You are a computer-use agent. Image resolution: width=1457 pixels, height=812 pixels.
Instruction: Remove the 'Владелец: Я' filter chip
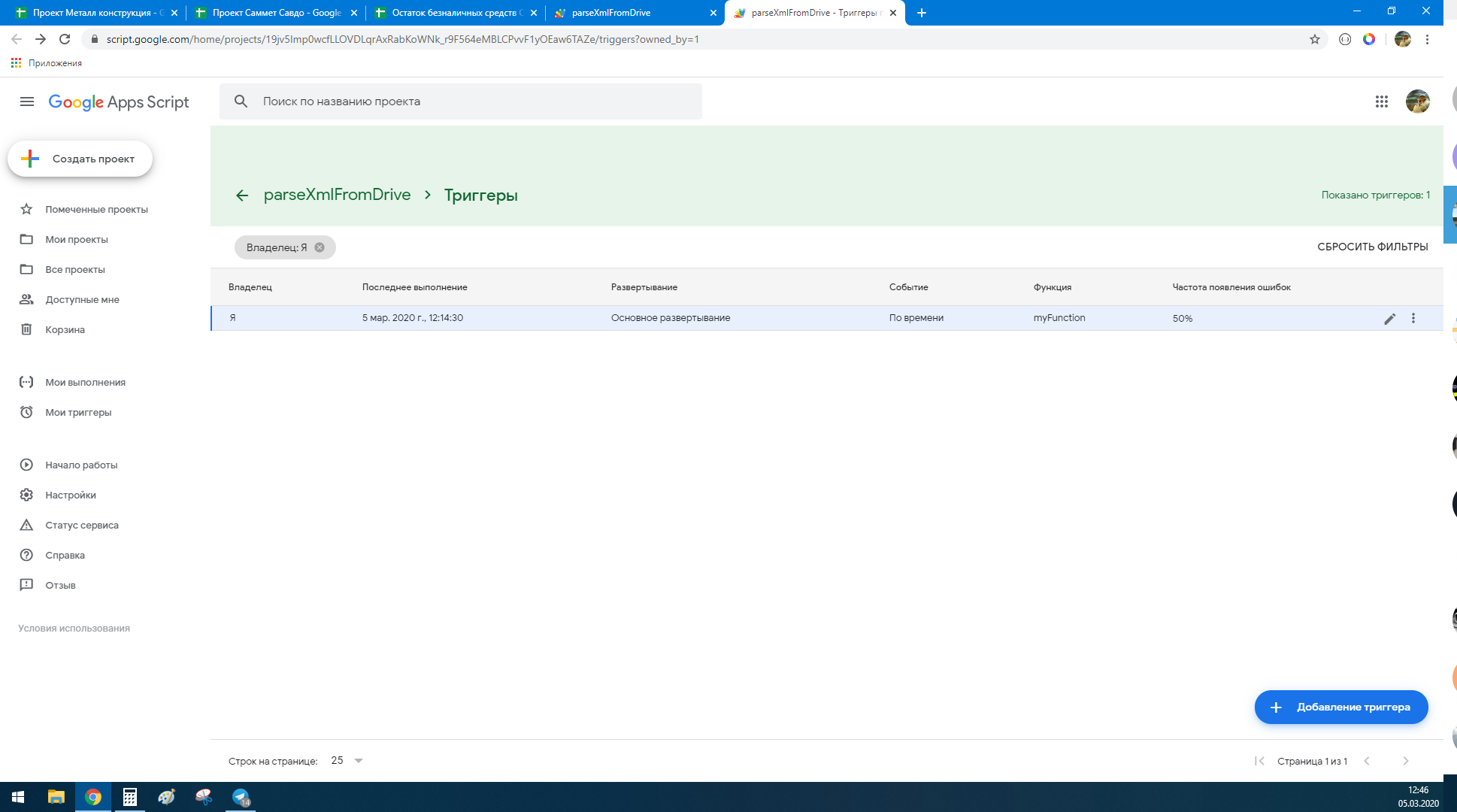pos(320,247)
